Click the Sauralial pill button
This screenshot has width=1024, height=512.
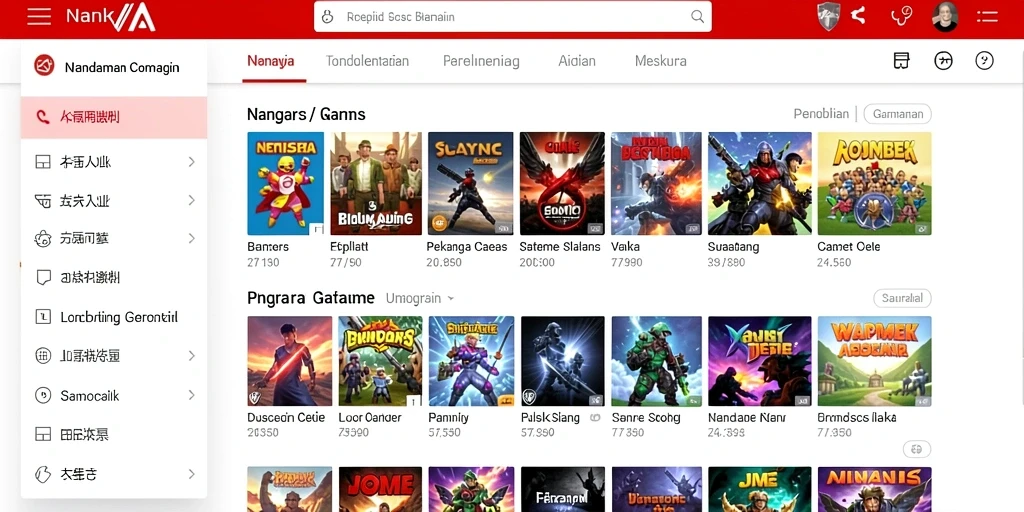(902, 298)
